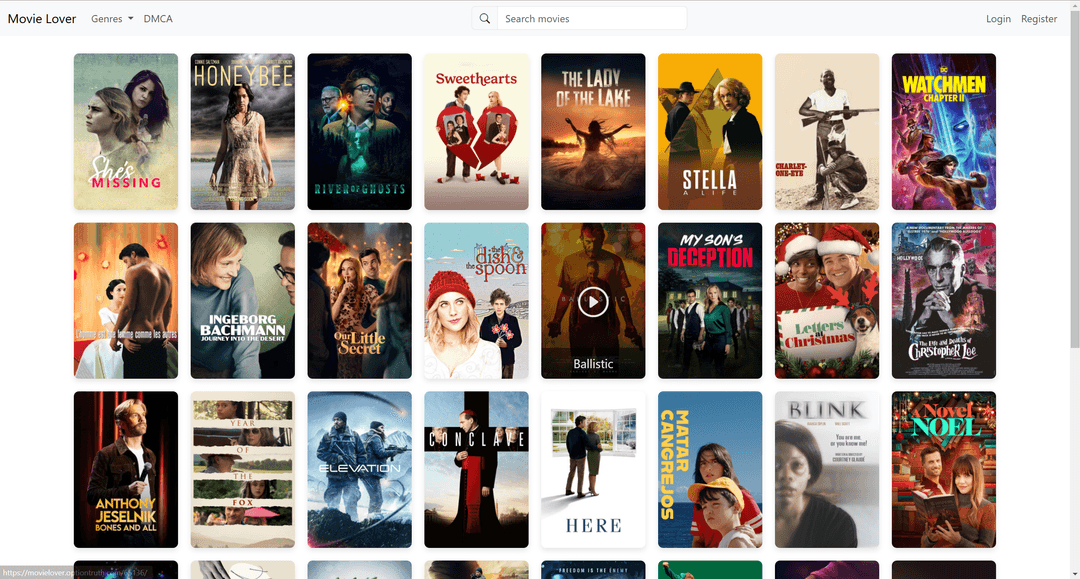Play the Ballistic movie via play icon
Image resolution: width=1080 pixels, height=579 pixels.
click(x=593, y=302)
